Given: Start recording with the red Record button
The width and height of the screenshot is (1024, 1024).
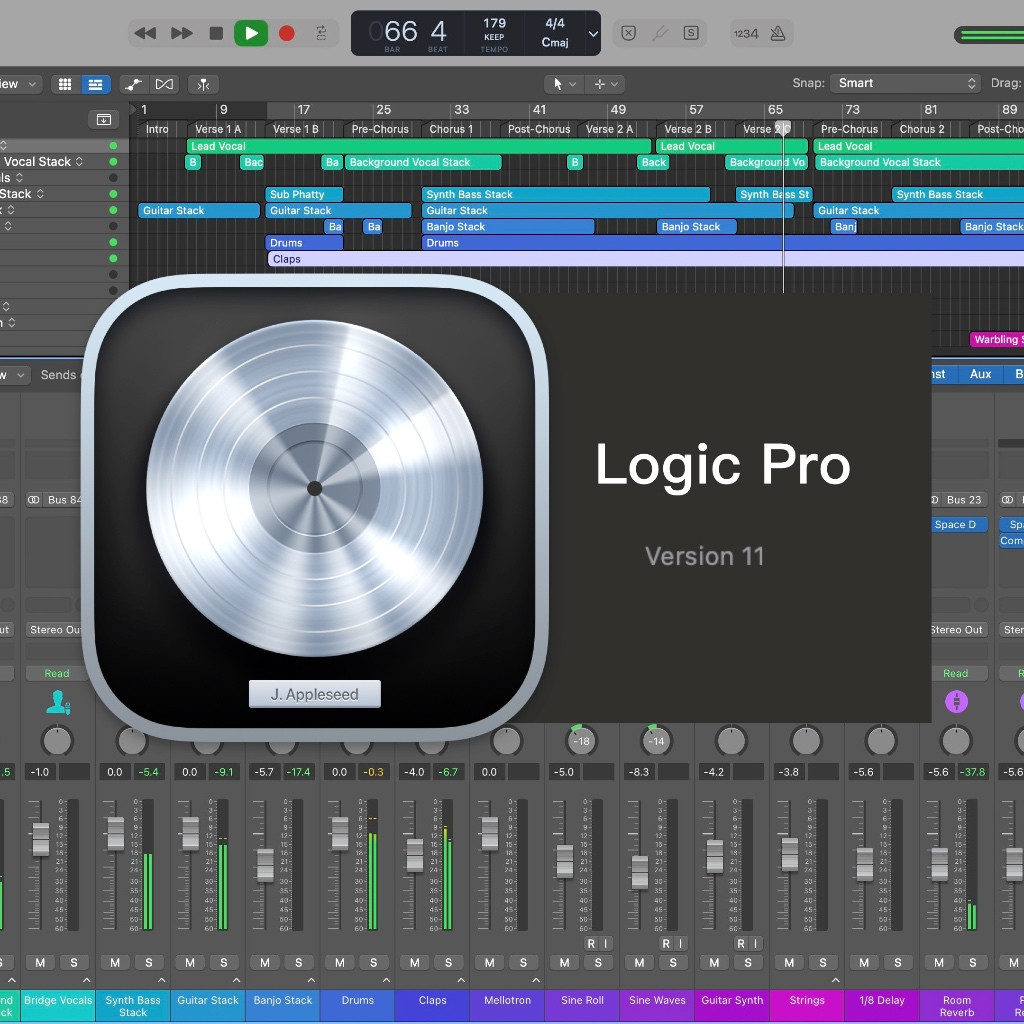Looking at the screenshot, I should click(286, 33).
